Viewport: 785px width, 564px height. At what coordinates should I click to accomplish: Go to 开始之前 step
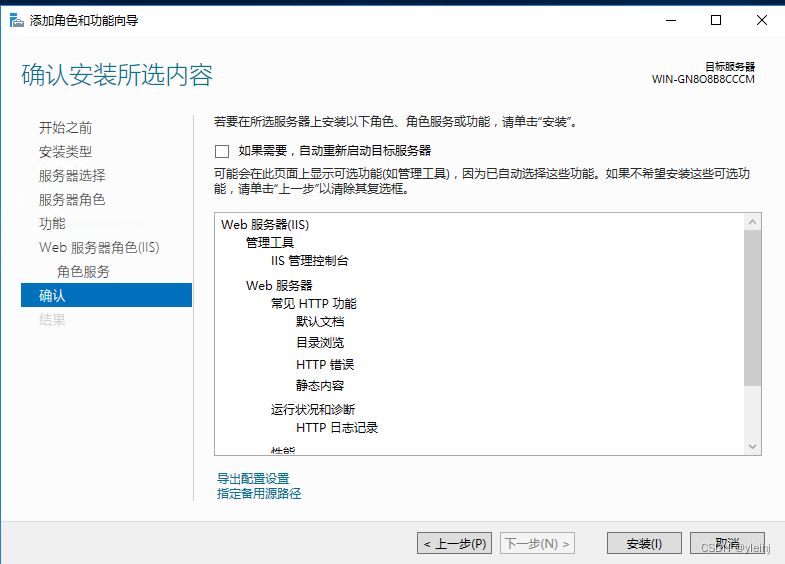pyautogui.click(x=66, y=128)
